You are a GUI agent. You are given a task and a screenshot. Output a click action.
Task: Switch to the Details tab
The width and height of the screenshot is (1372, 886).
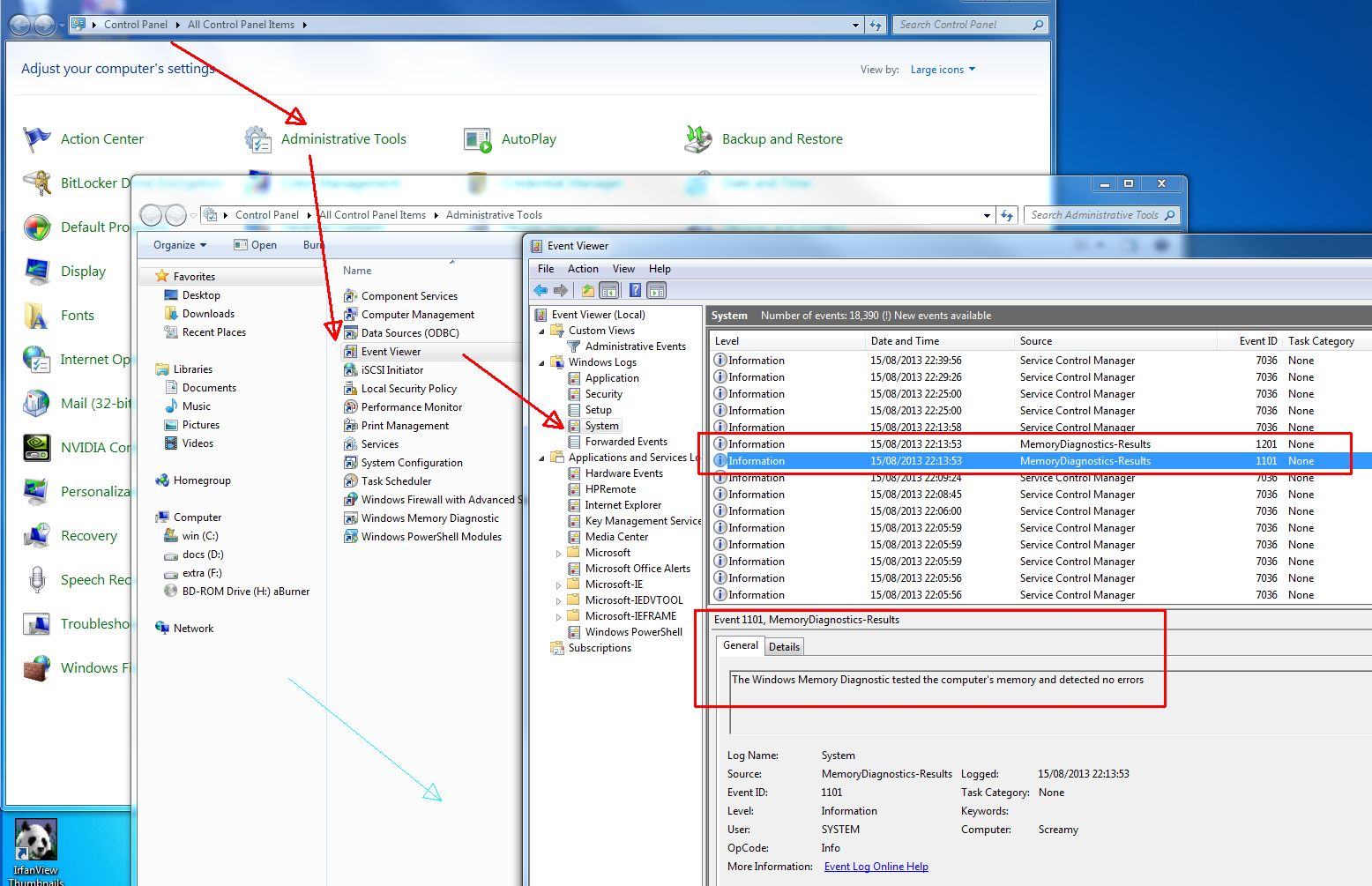[x=784, y=647]
